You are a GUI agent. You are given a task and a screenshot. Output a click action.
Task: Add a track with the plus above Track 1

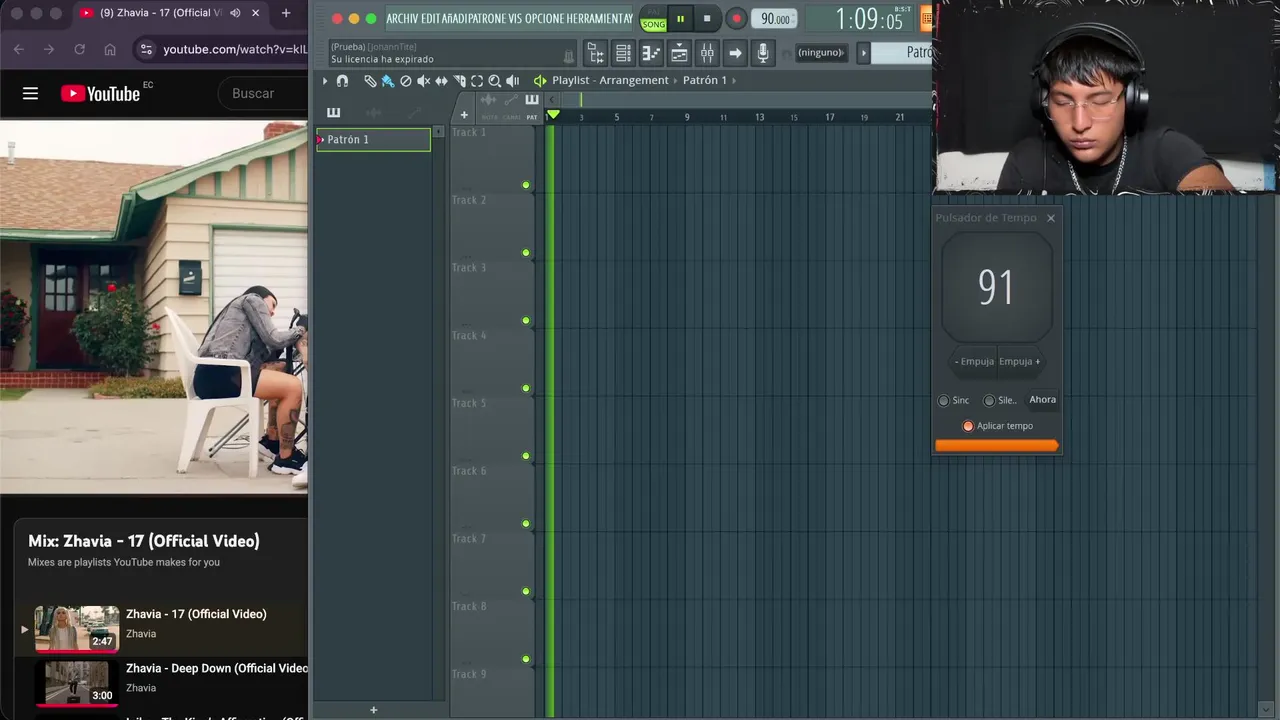pyautogui.click(x=464, y=115)
